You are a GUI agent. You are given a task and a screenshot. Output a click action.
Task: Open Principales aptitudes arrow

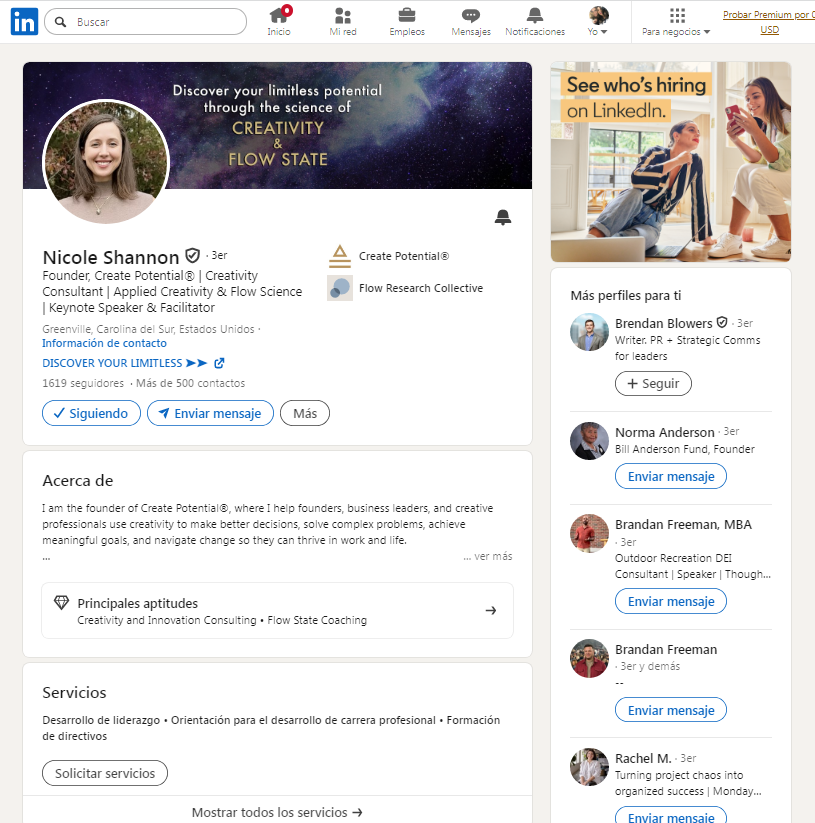[x=491, y=610]
